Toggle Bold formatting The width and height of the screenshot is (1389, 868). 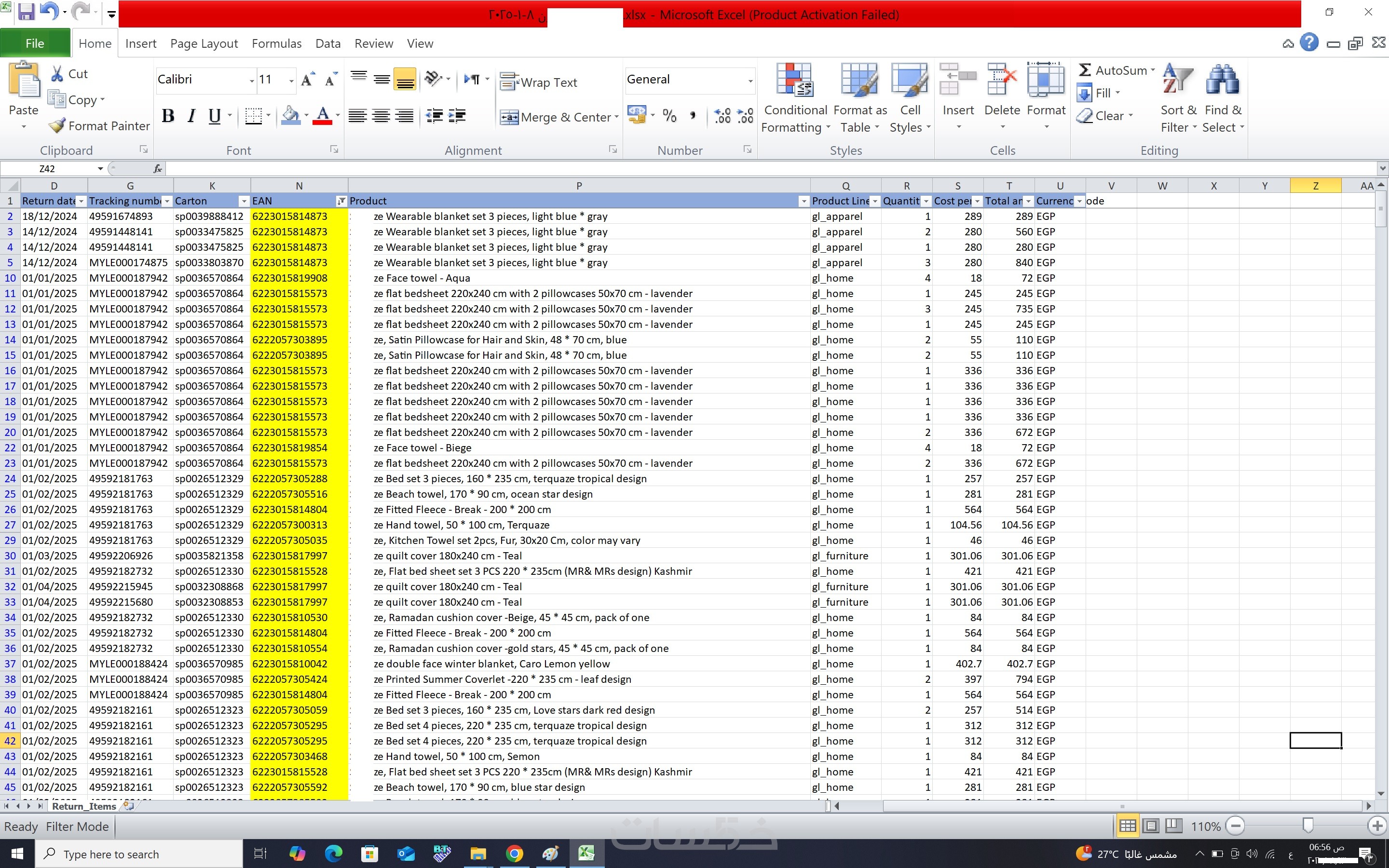click(x=168, y=116)
